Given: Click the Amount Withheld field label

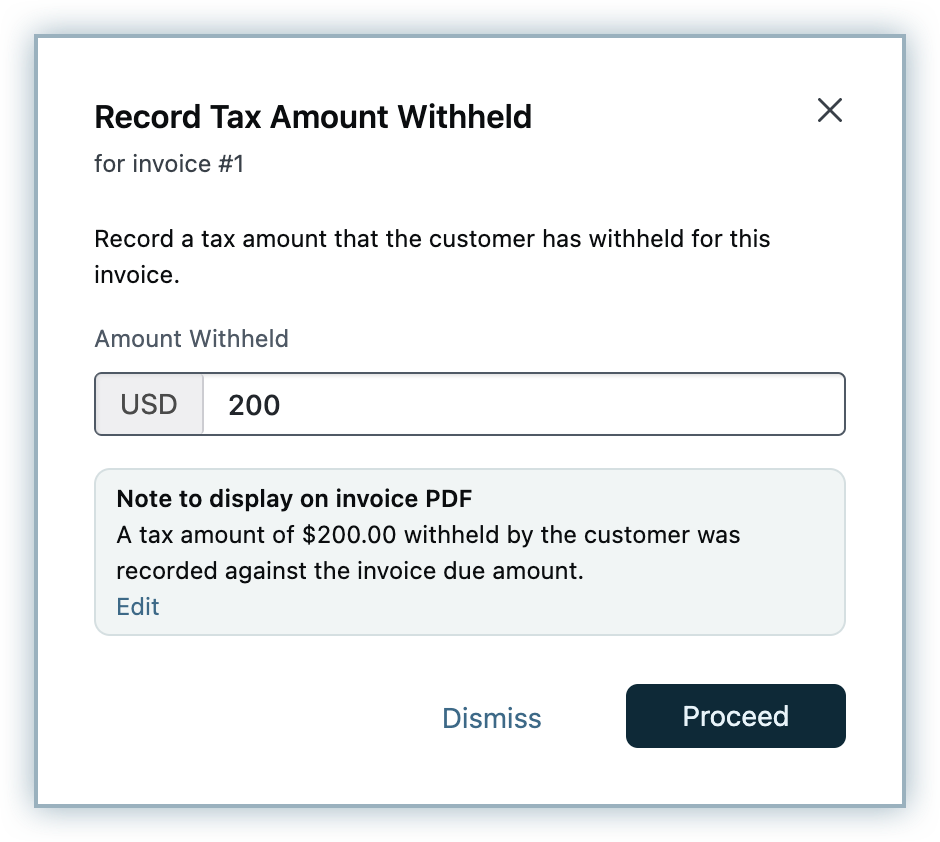Looking at the screenshot, I should [191, 339].
